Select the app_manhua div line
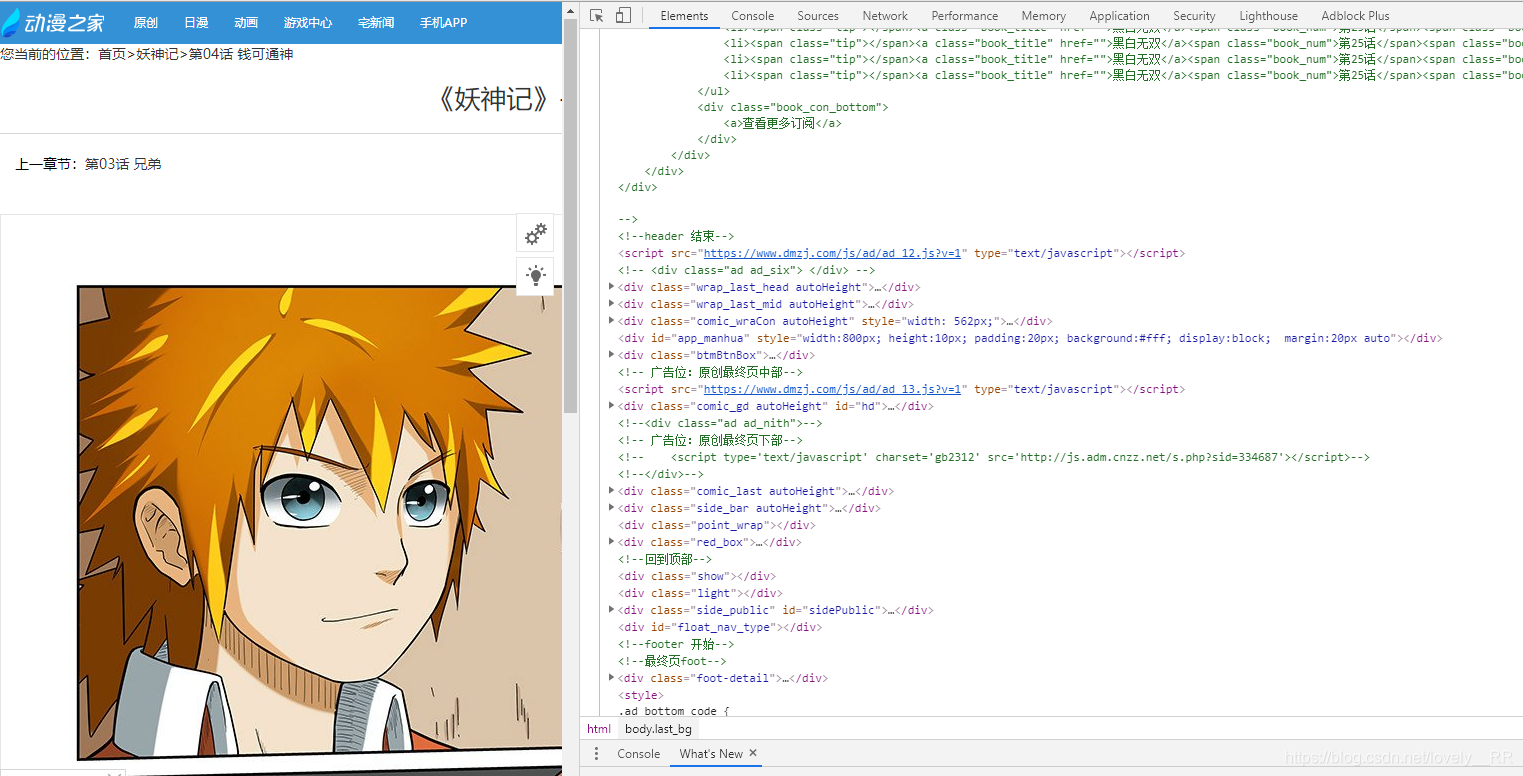Image resolution: width=1523 pixels, height=776 pixels. coord(1030,338)
